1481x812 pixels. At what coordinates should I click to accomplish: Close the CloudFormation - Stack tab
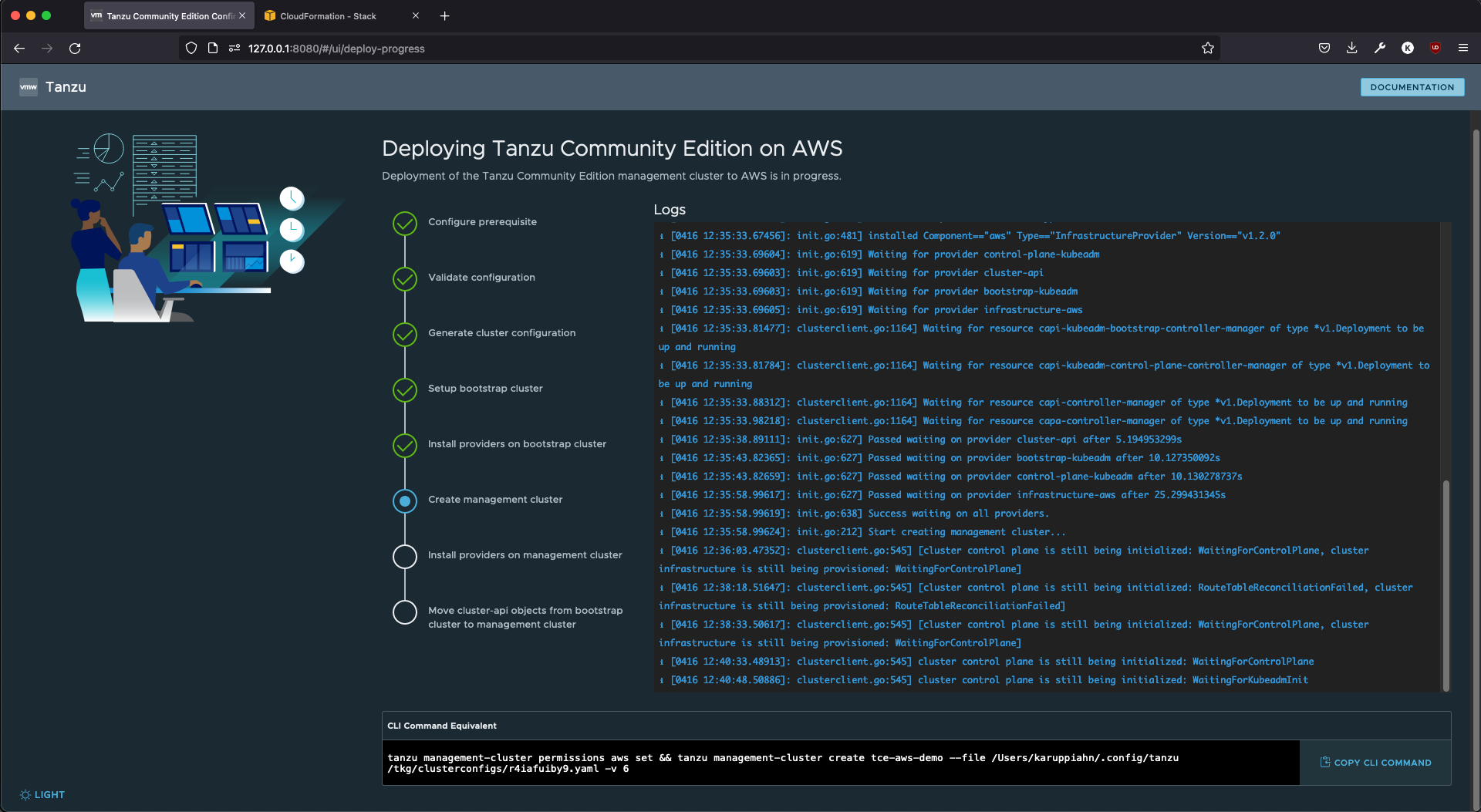coord(416,15)
